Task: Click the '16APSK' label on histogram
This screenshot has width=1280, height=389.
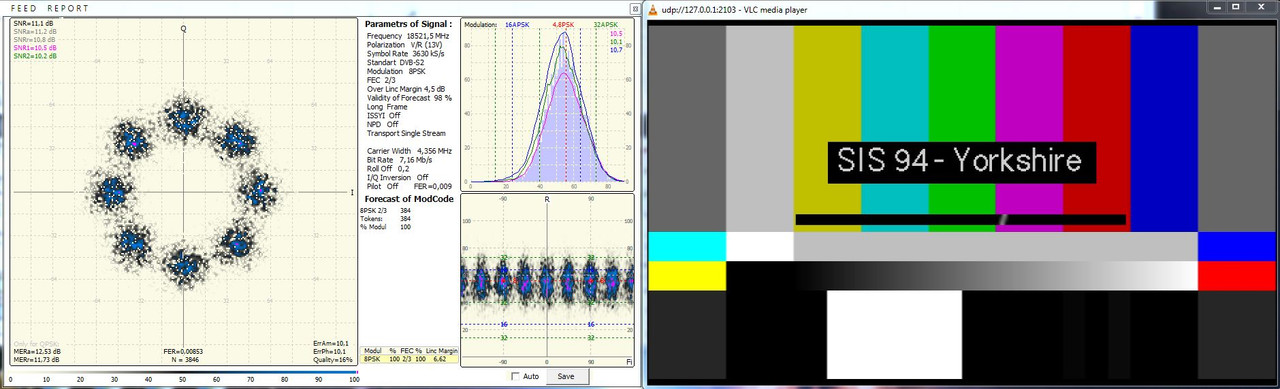Action: pos(517,23)
